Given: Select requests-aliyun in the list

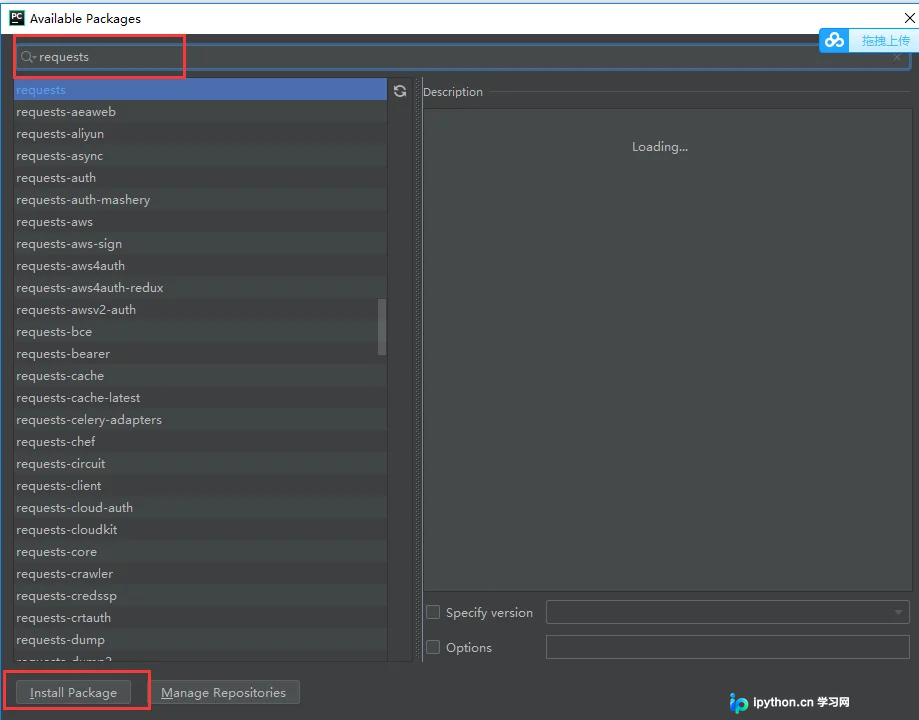Looking at the screenshot, I should pyautogui.click(x=200, y=134).
